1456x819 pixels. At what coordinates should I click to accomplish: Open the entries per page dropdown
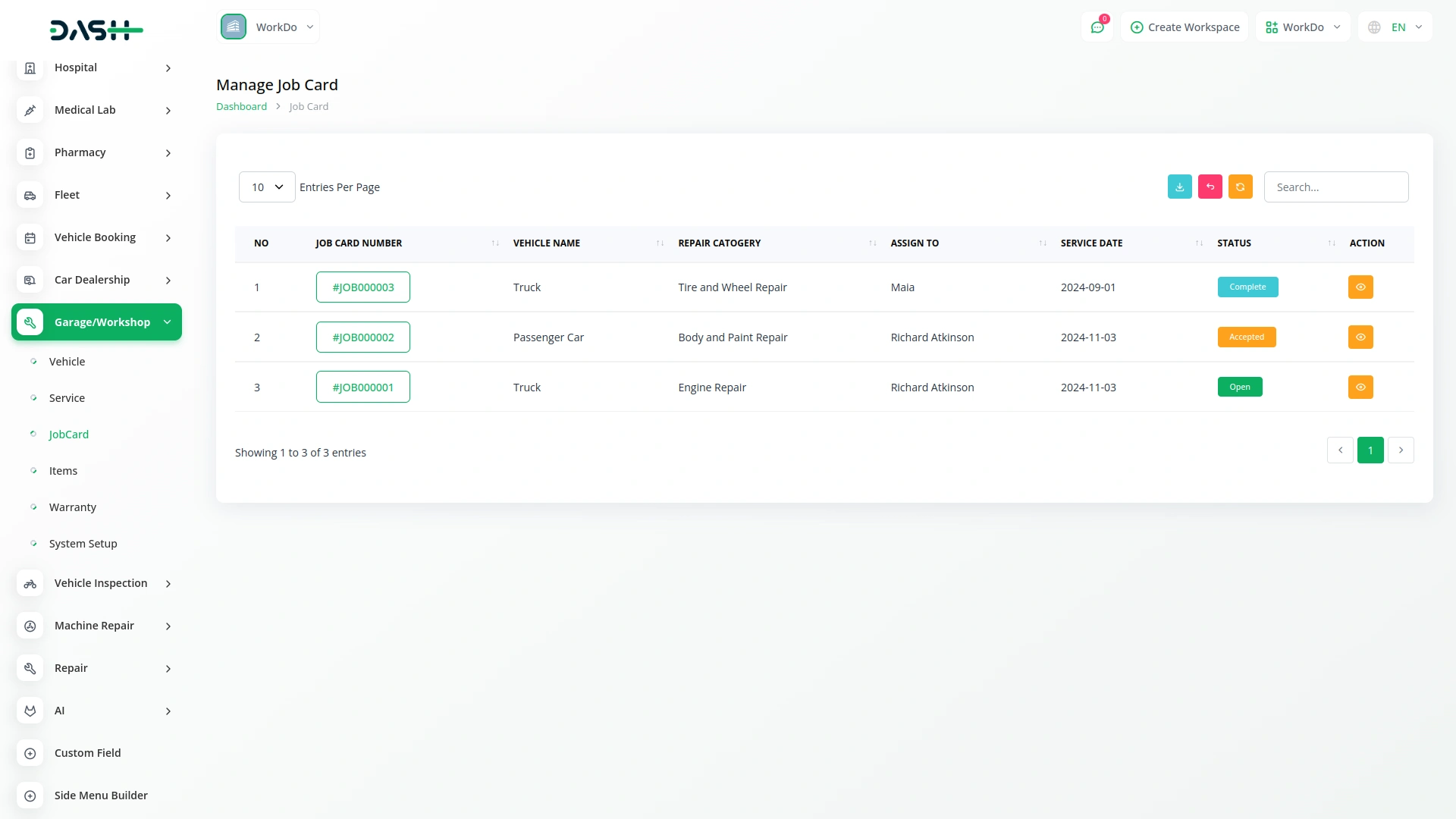267,187
